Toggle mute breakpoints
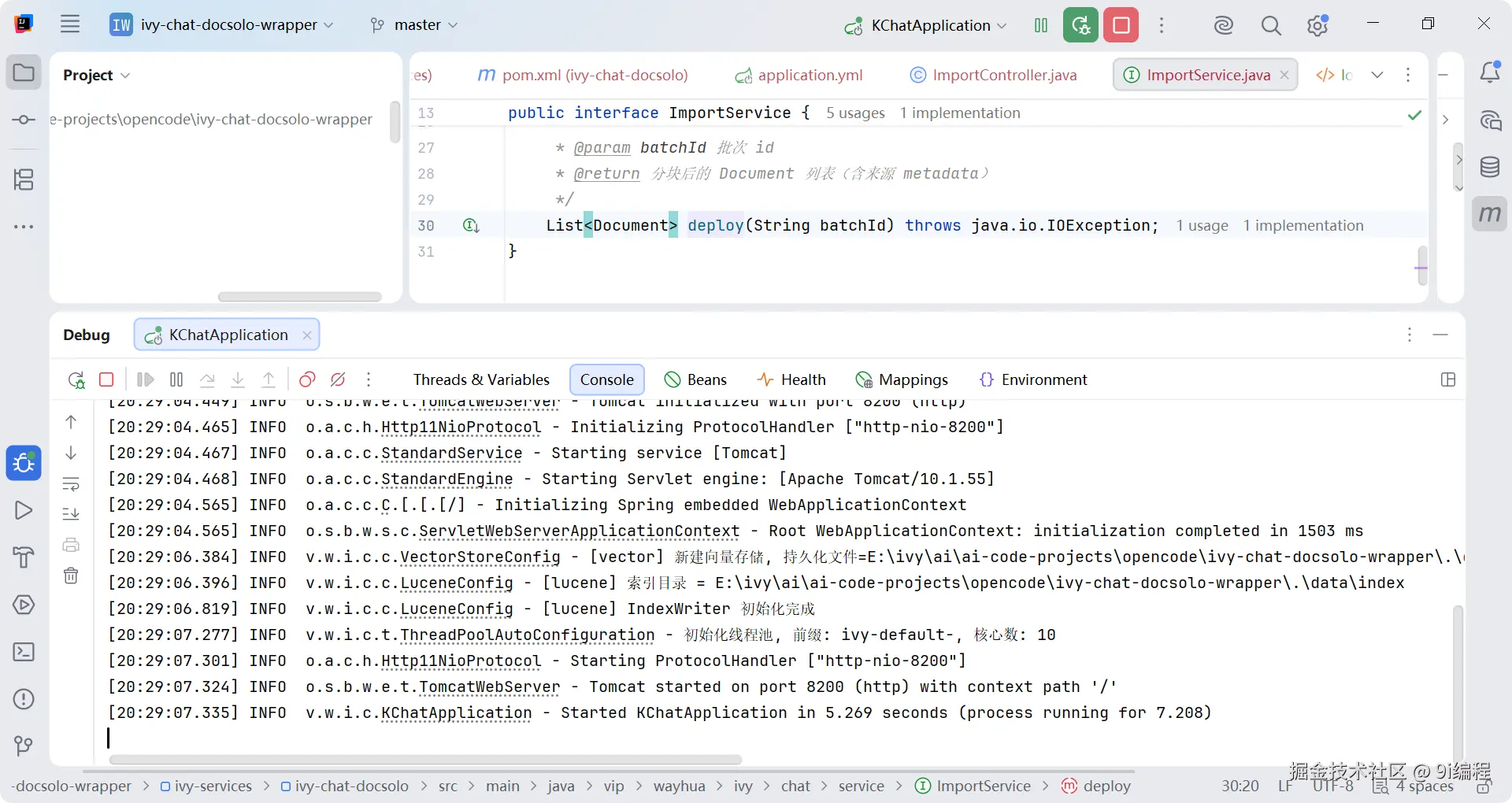 point(338,379)
